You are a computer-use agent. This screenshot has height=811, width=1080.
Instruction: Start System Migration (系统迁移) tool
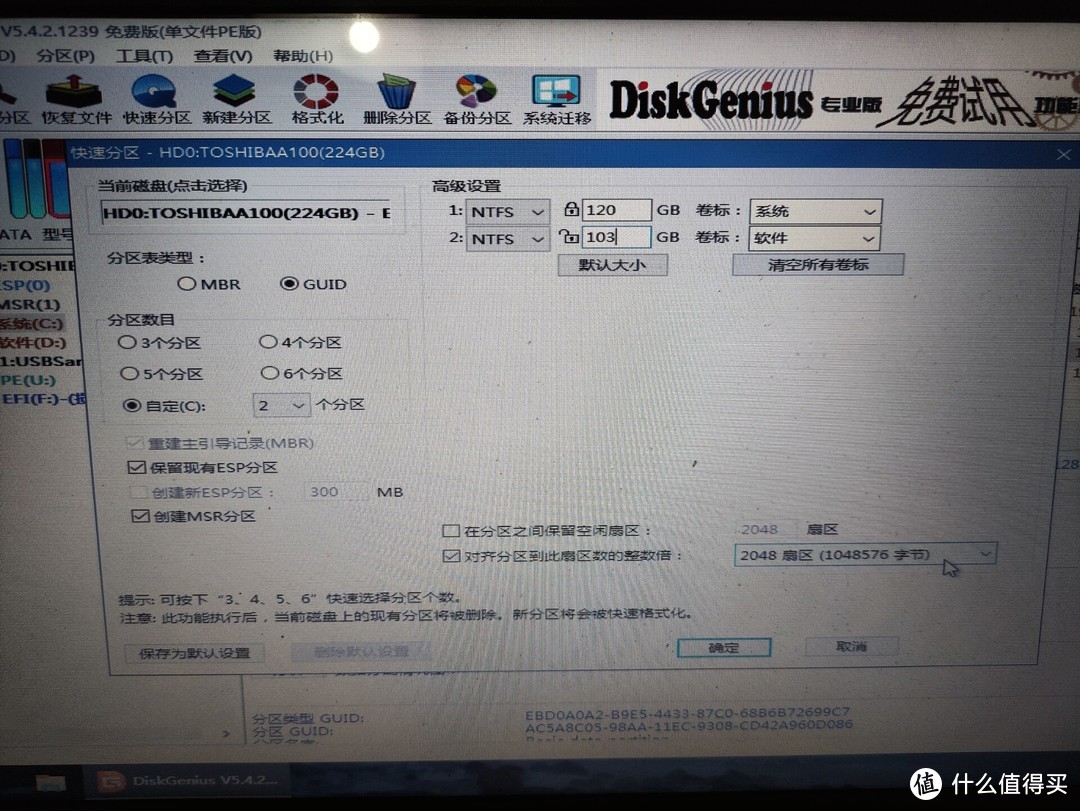(557, 100)
